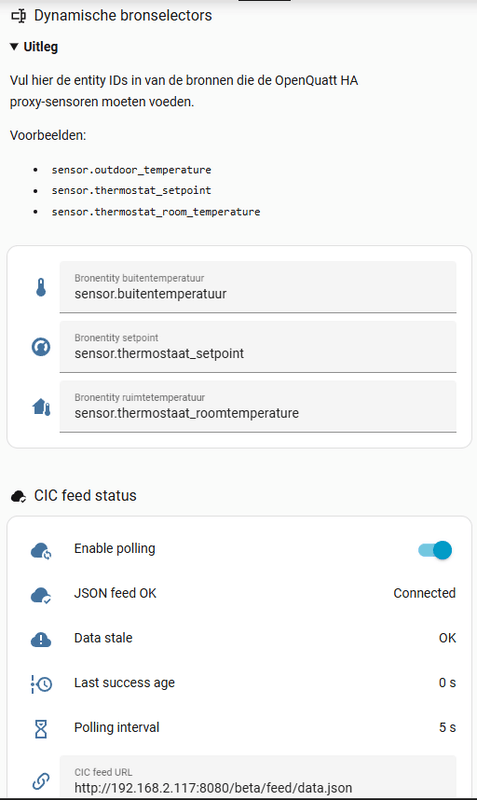Click the Enable polling cloud sync icon
The image size is (477, 800).
(x=41, y=551)
